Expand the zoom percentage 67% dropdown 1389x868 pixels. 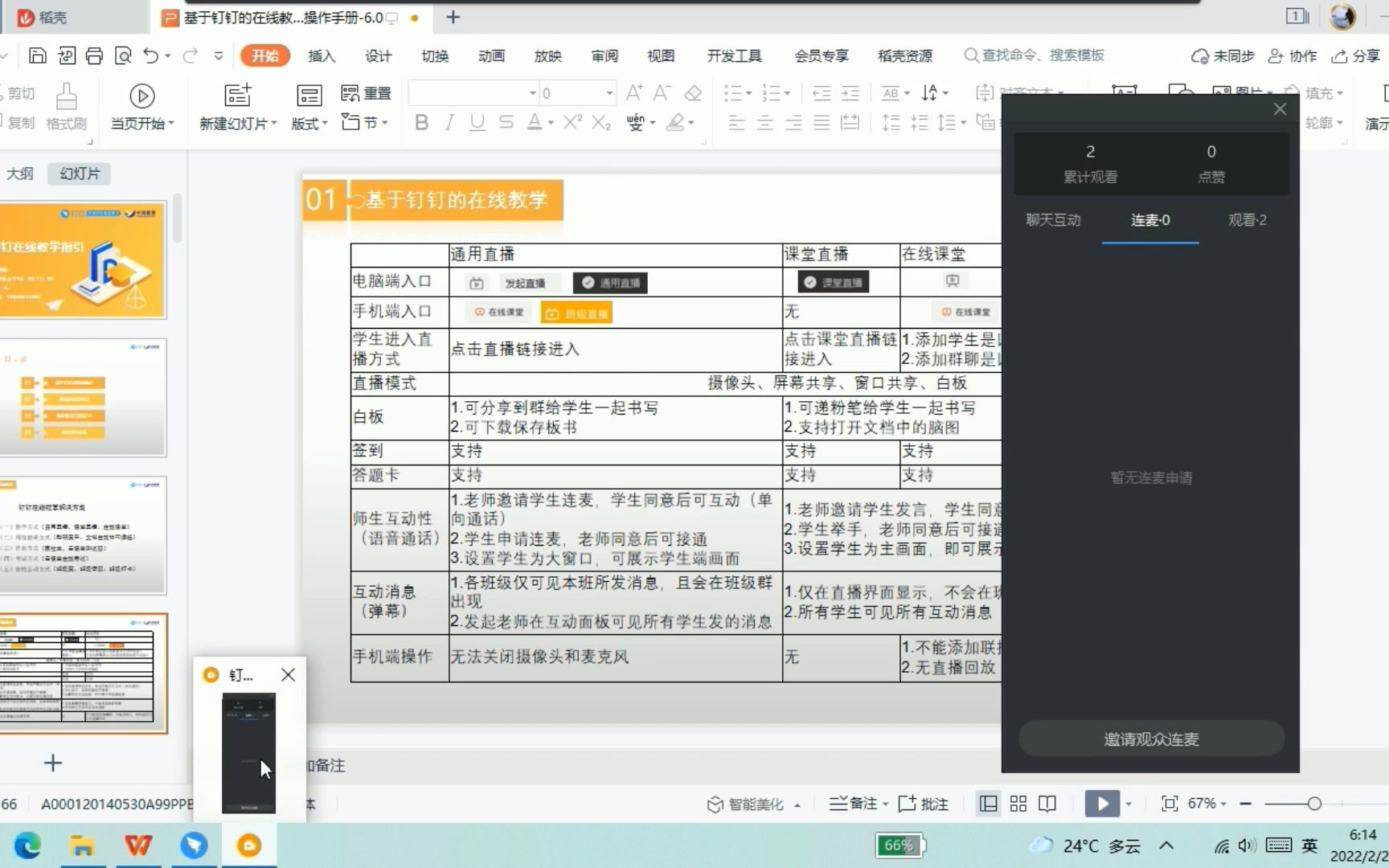(x=1223, y=804)
